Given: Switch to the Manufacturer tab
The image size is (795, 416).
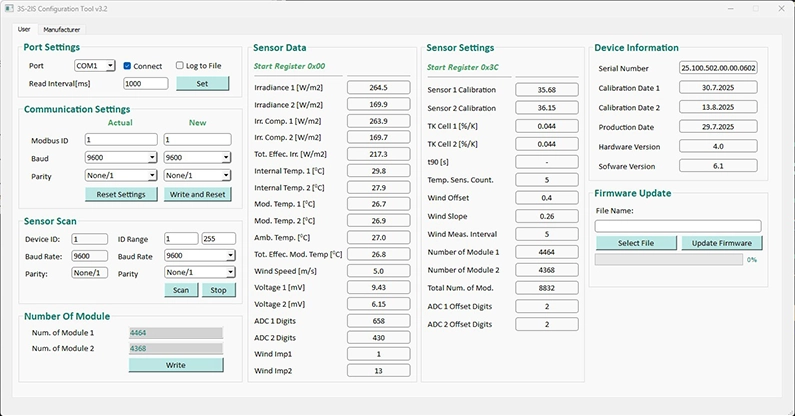Looking at the screenshot, I should coord(61,30).
